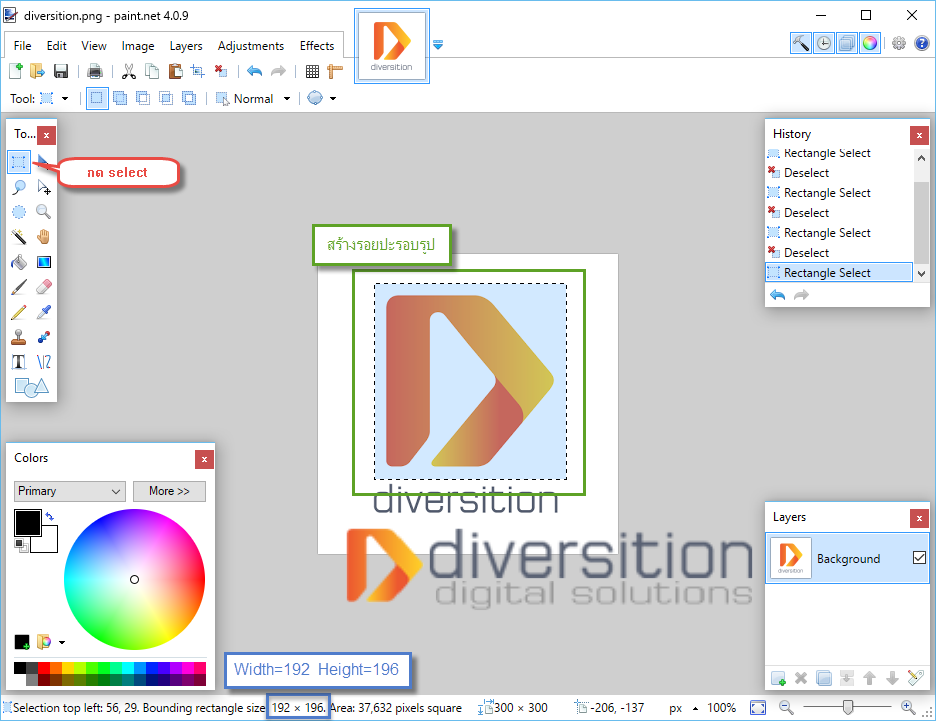Select the Line/Curve tool
The height and width of the screenshot is (721, 936).
(x=44, y=362)
